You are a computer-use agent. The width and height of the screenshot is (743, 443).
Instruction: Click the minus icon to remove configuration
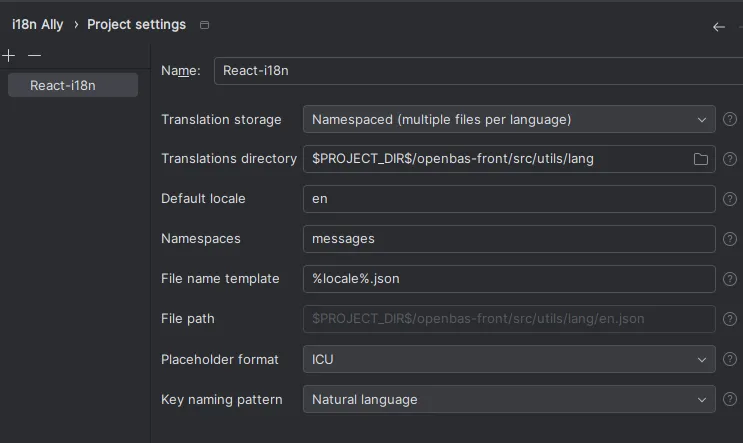[34, 56]
